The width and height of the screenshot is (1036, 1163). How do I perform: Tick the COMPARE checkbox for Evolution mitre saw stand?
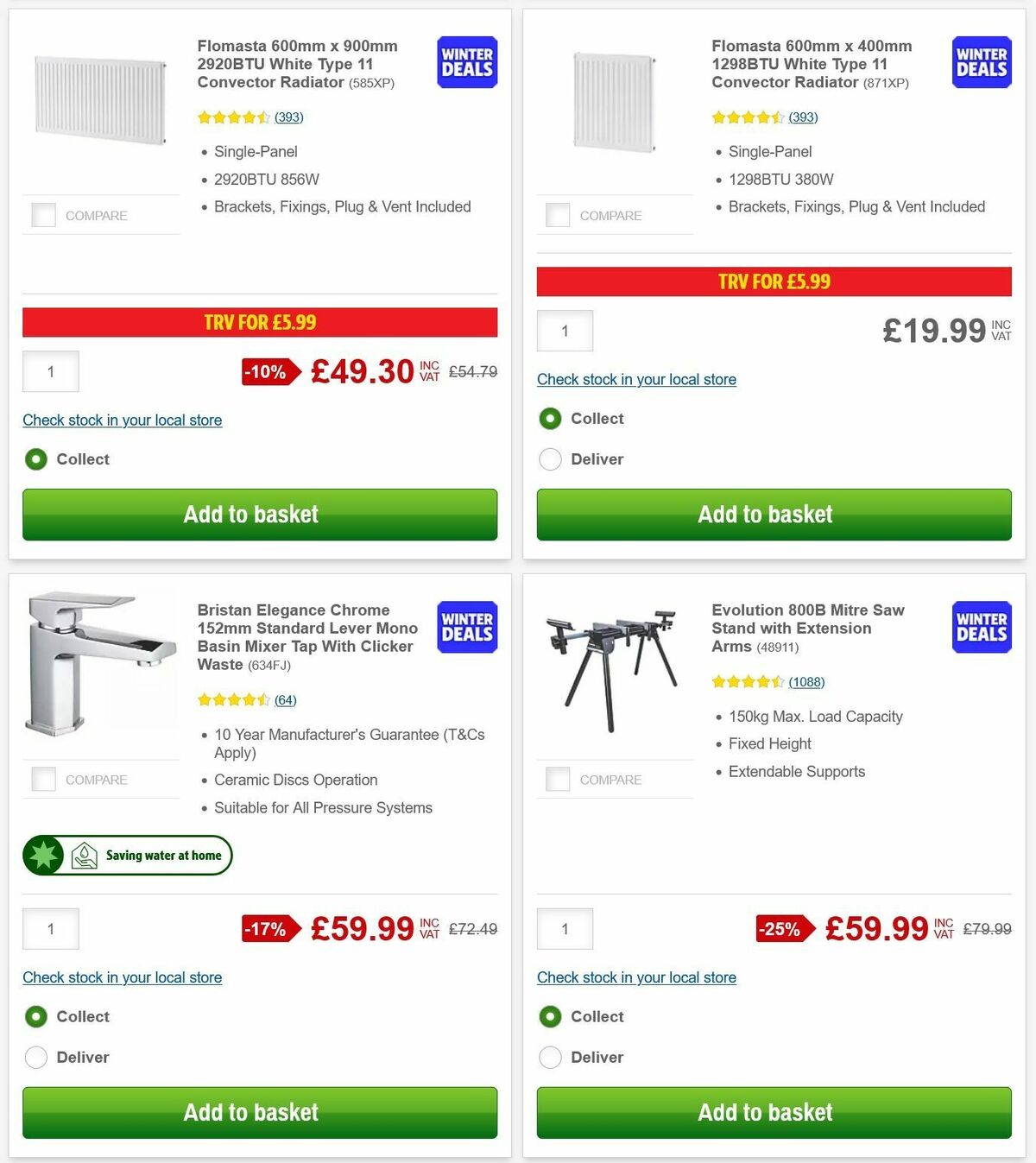coord(558,779)
